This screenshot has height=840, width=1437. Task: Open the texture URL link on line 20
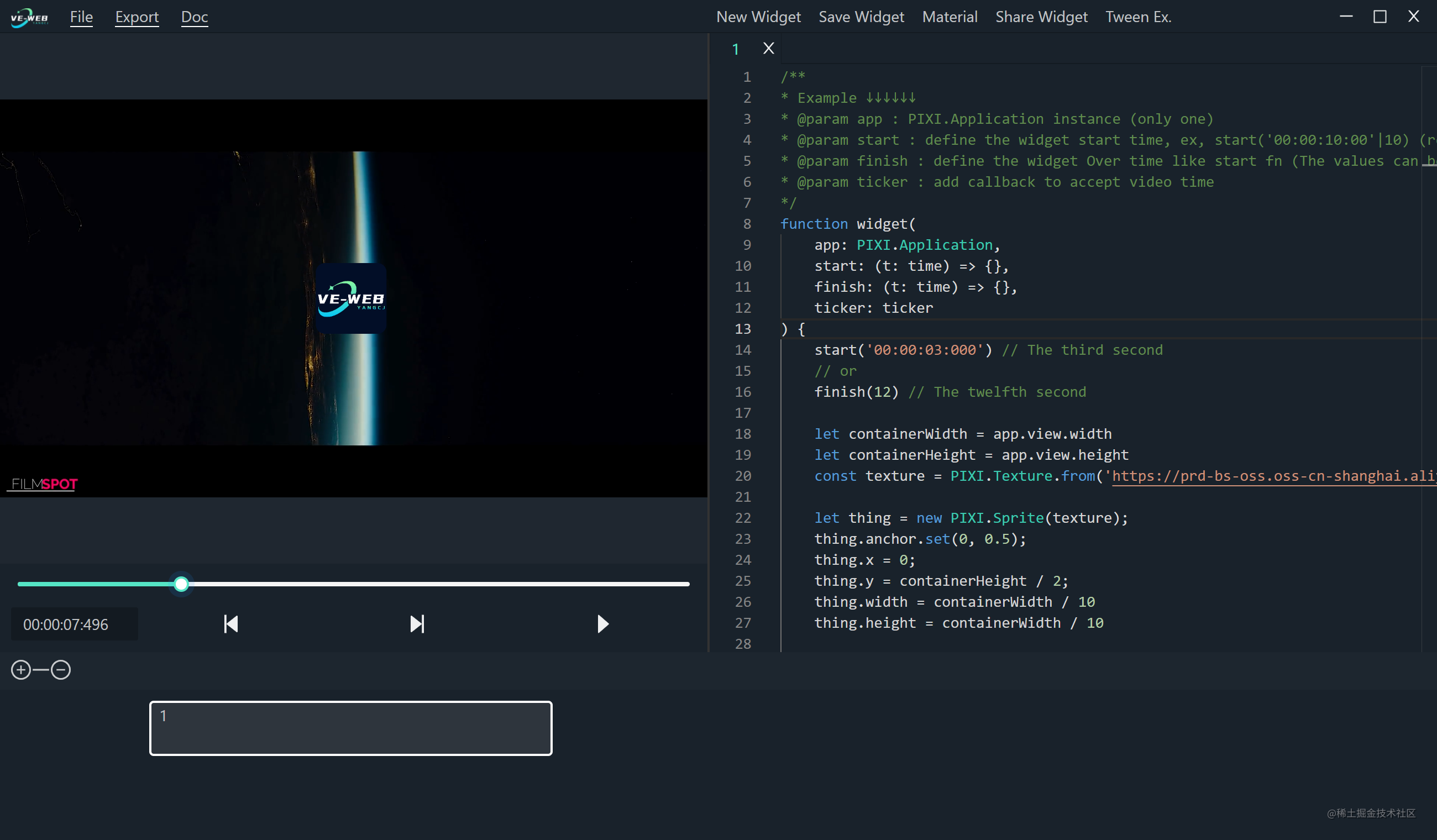pyautogui.click(x=1273, y=476)
